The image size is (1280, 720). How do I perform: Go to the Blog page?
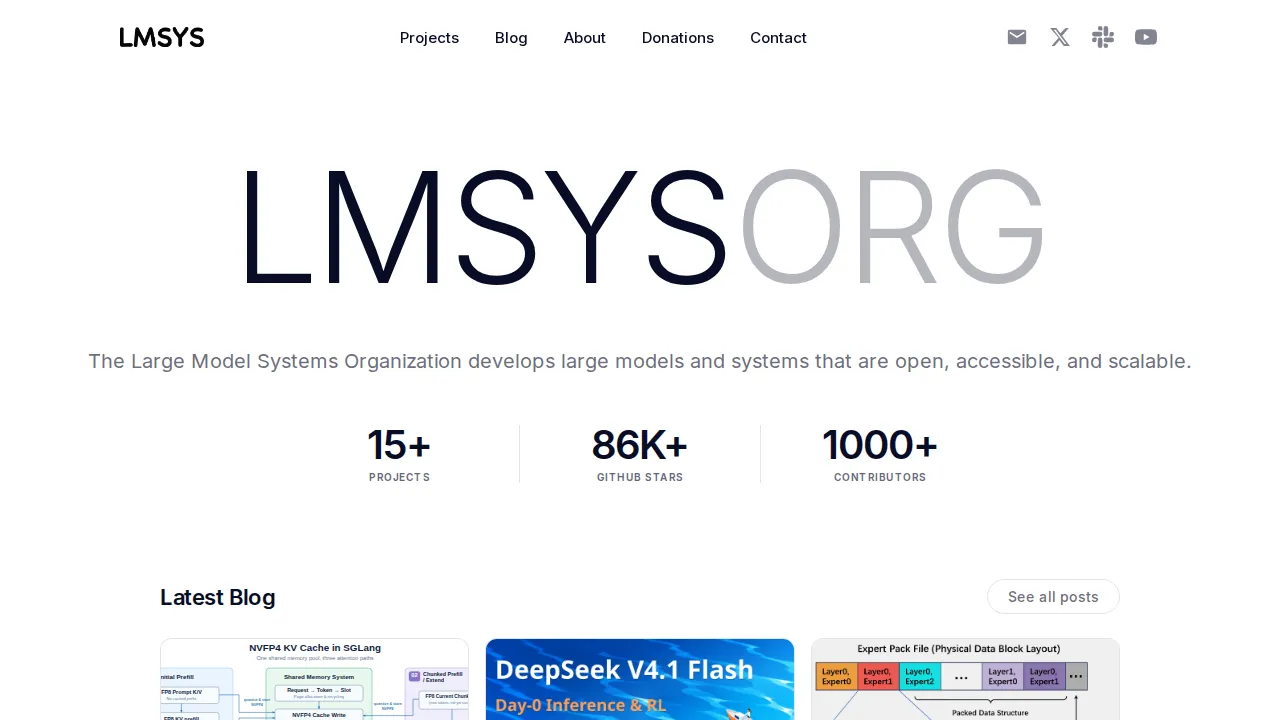click(511, 38)
